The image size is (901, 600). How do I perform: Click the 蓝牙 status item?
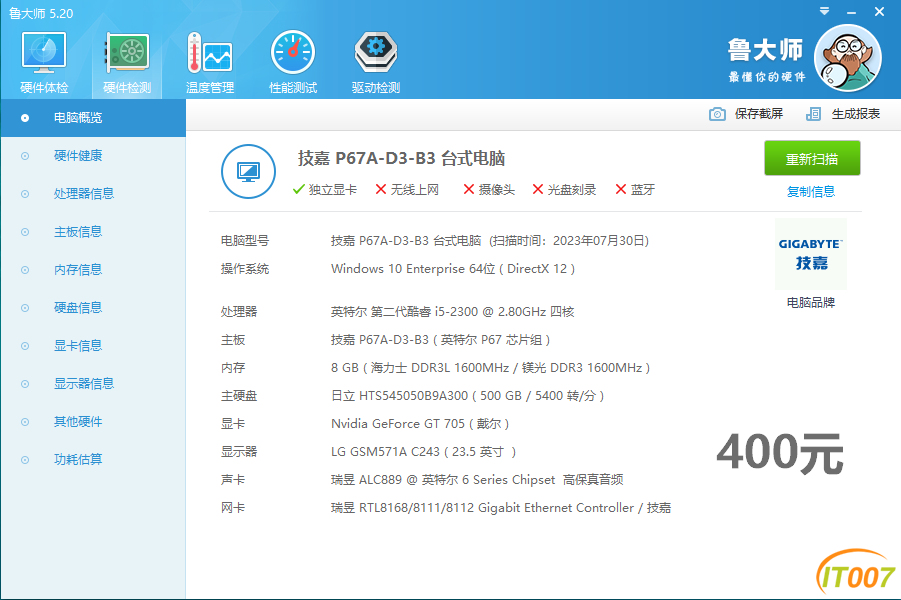[x=635, y=190]
